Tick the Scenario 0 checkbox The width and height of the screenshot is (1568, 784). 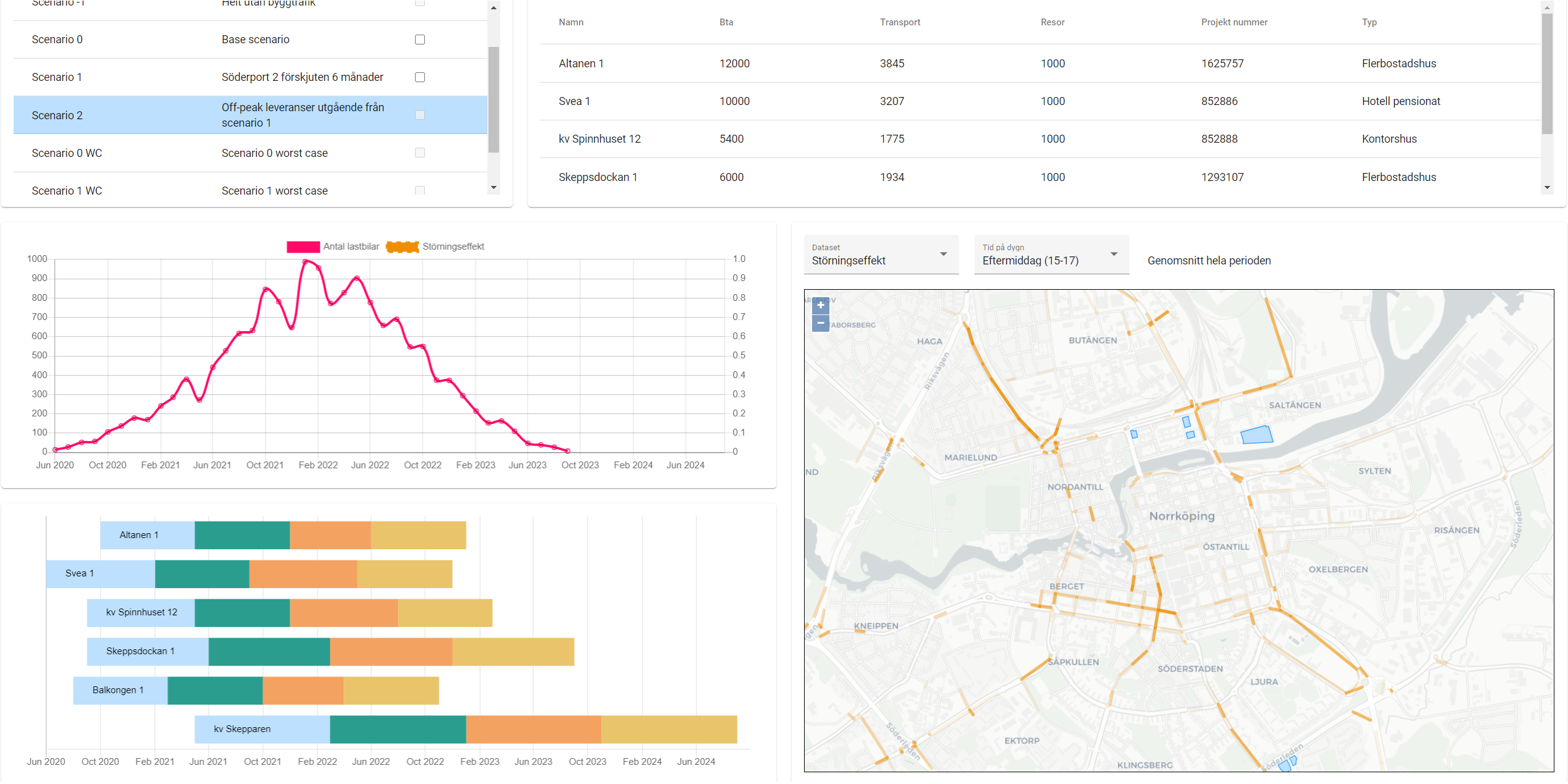tap(420, 40)
